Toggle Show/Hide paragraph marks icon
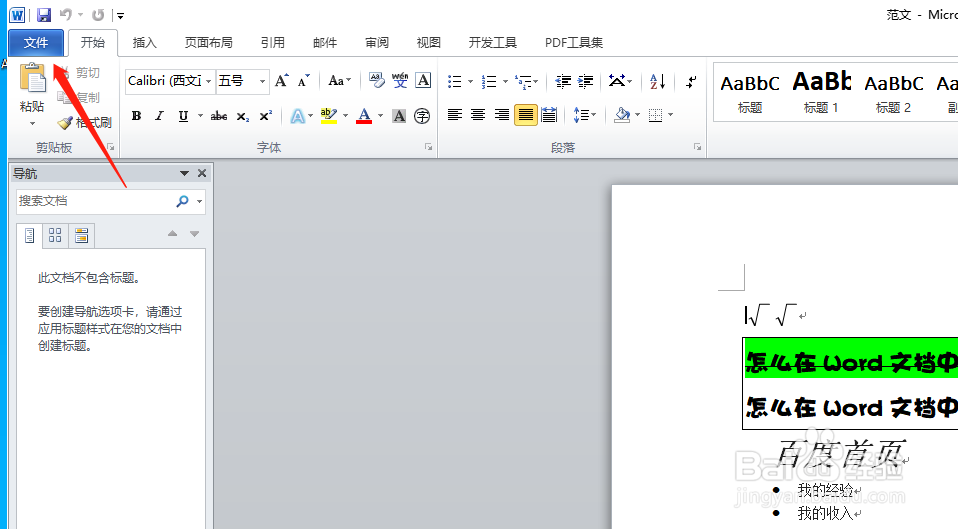This screenshot has width=958, height=529. 691,81
